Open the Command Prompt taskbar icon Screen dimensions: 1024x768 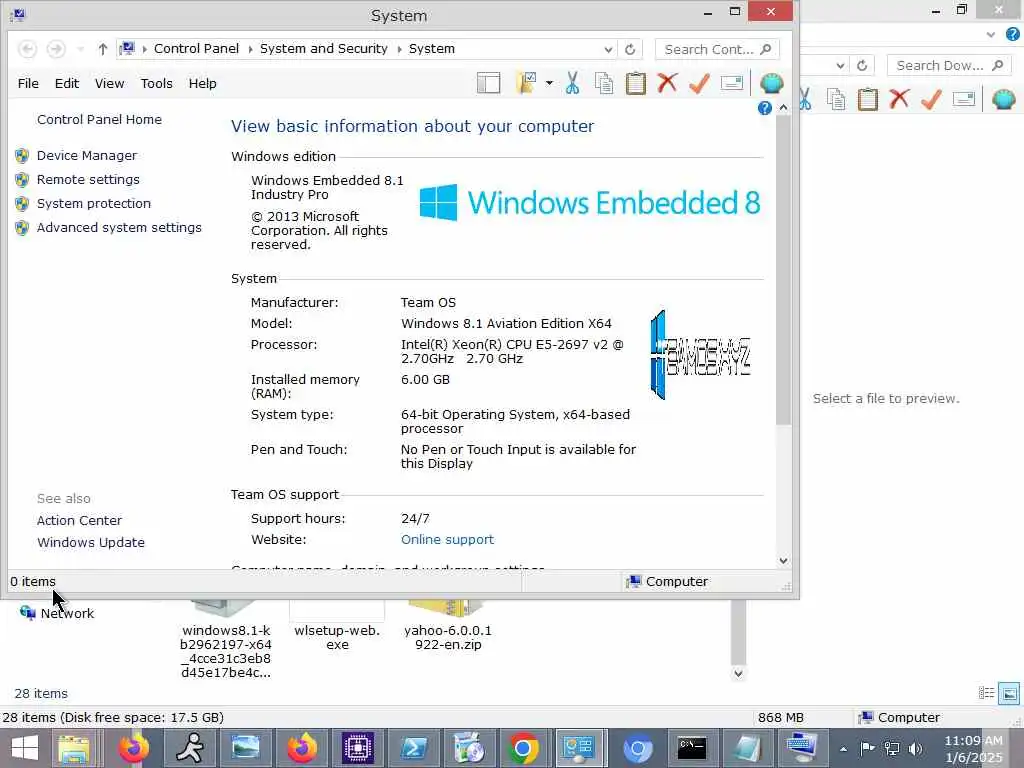[x=692, y=748]
